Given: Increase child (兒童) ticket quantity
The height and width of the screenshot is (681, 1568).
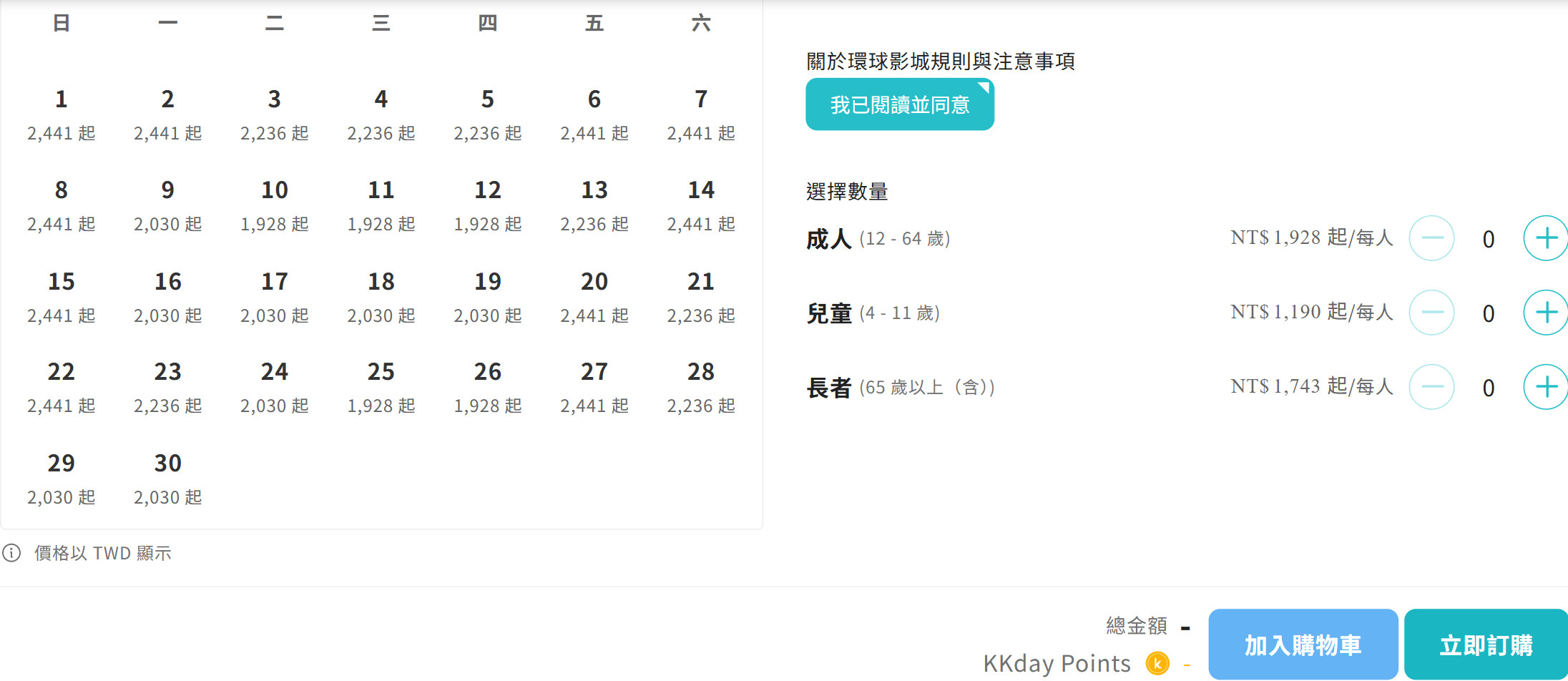Looking at the screenshot, I should point(1546,313).
